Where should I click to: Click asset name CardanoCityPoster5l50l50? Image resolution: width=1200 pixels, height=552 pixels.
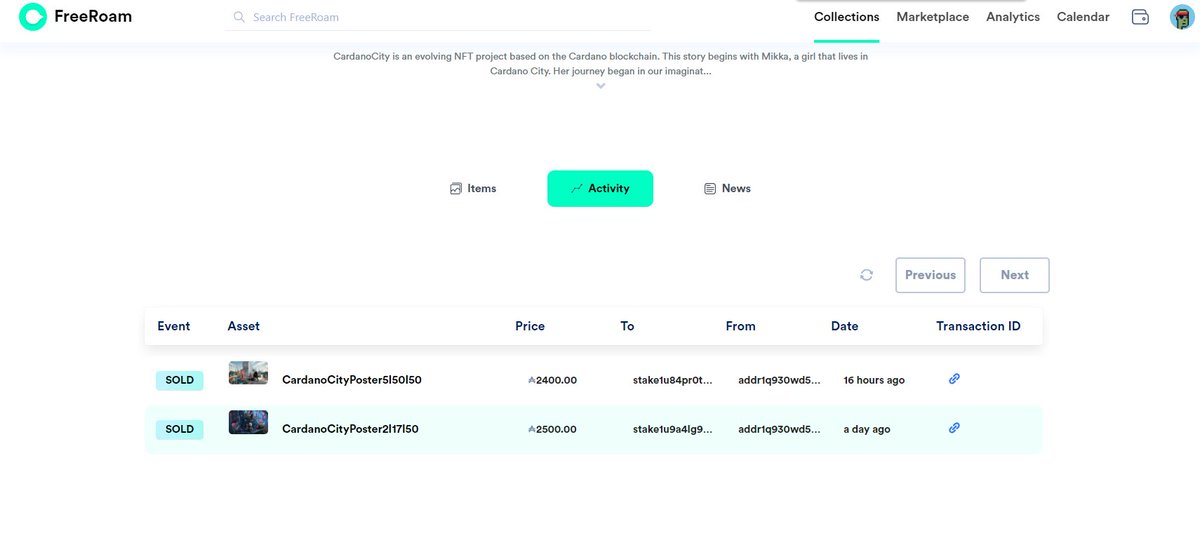click(352, 380)
